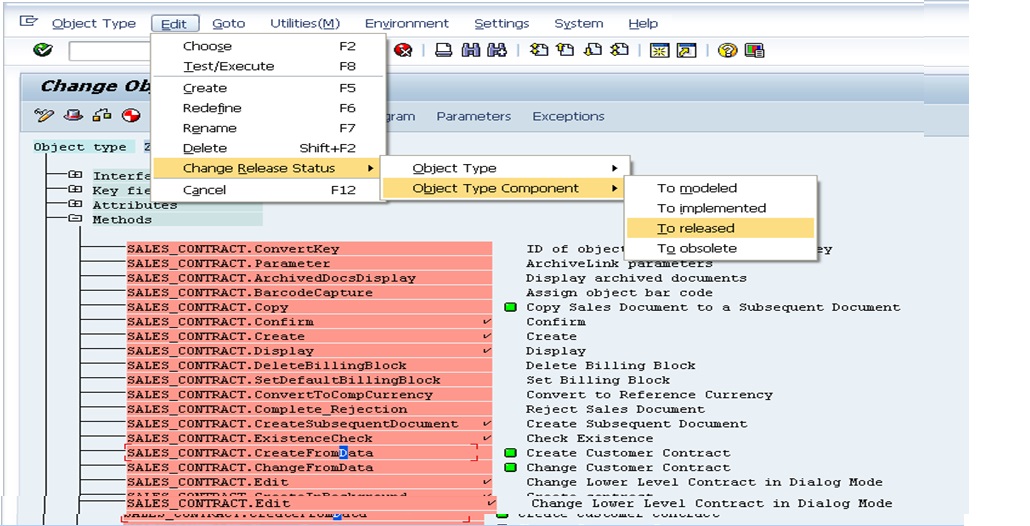Viewport: 1030px width, 526px height.
Task: Choose To released status
Action: [721, 229]
